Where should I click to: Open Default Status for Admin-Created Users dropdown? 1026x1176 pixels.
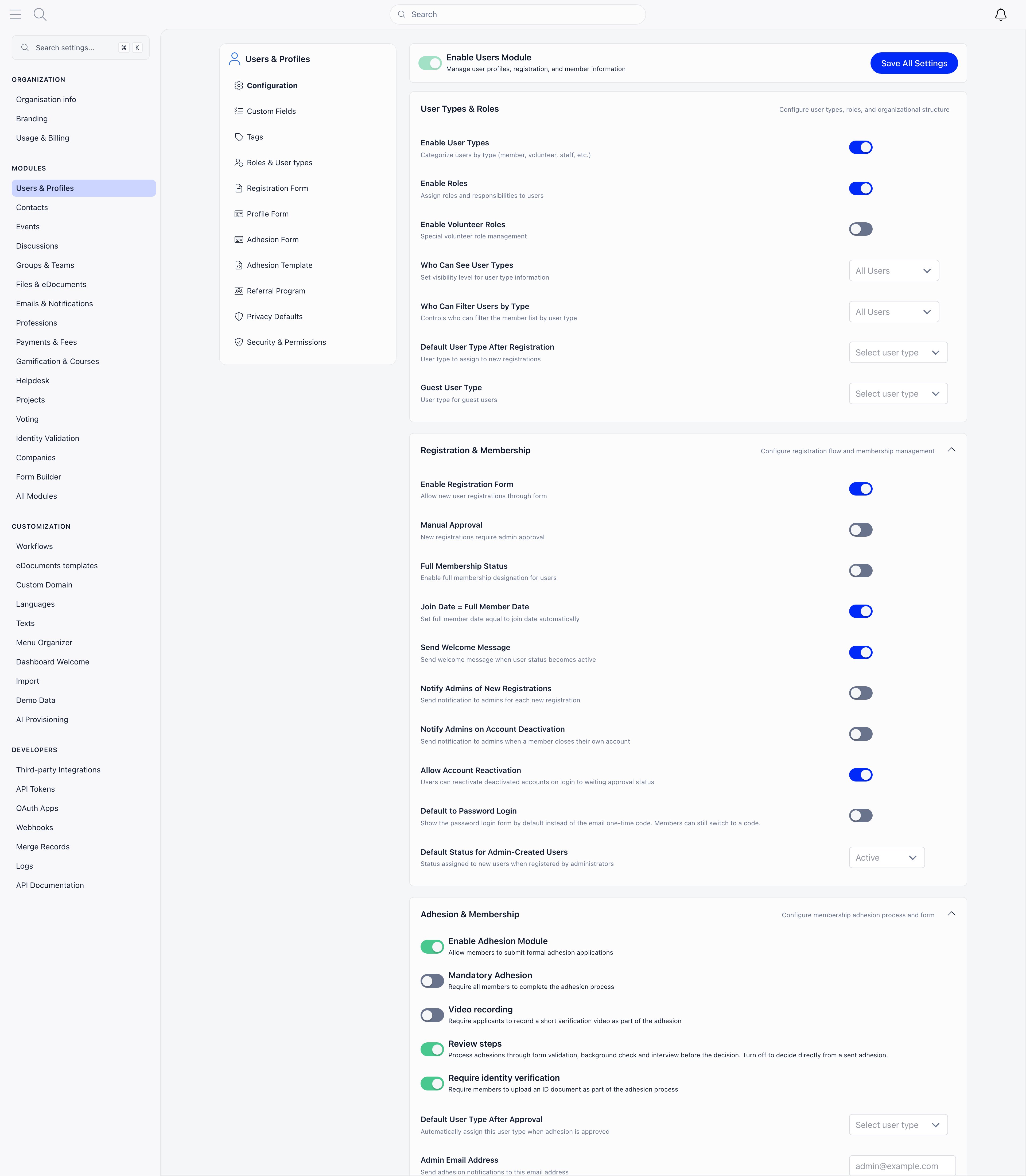pyautogui.click(x=886, y=857)
